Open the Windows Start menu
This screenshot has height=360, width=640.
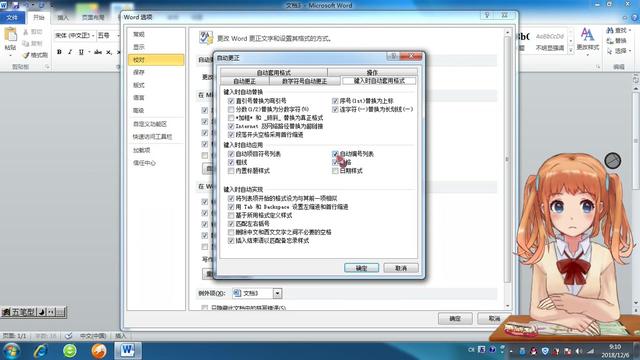[x=12, y=351]
